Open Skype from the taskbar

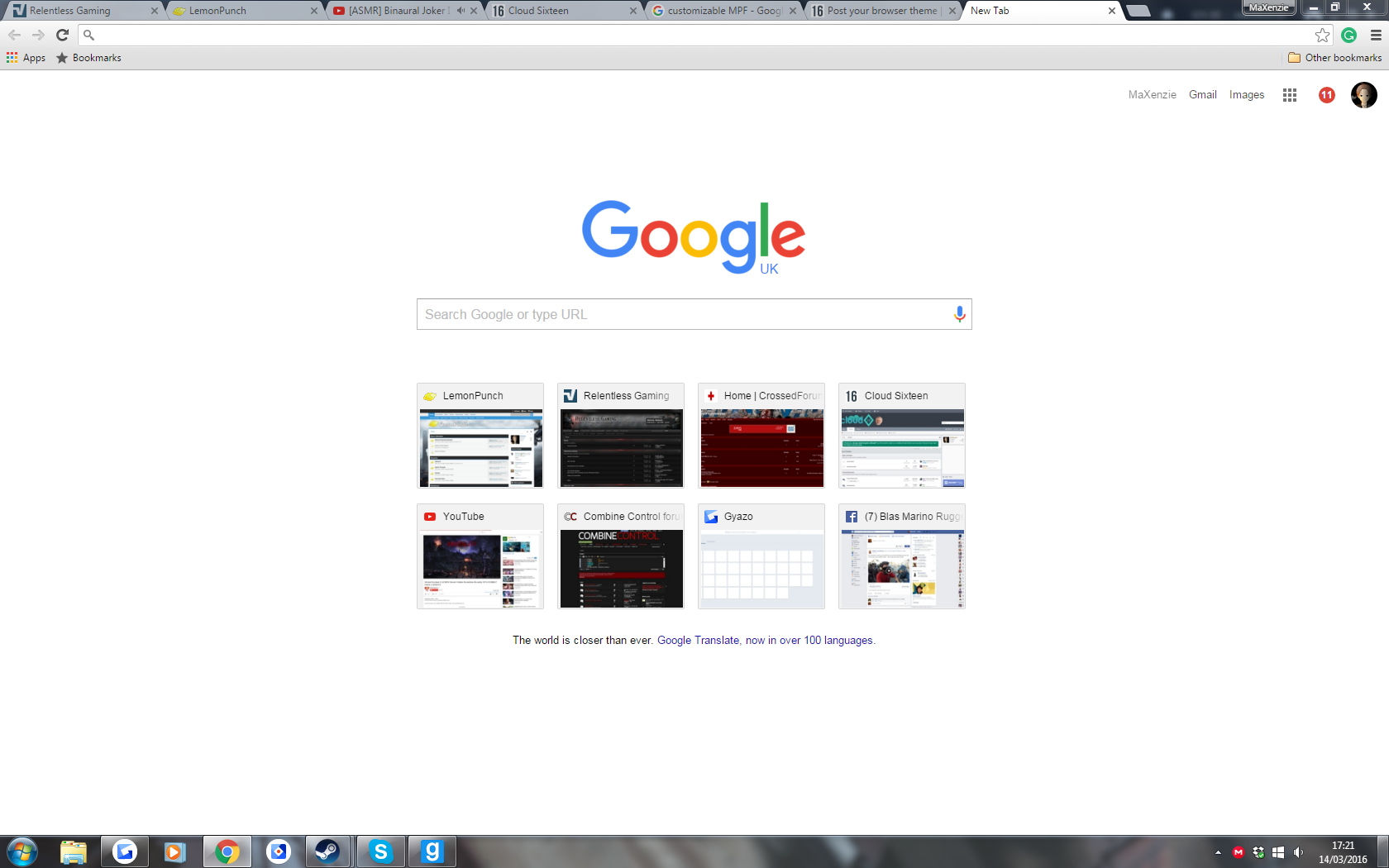point(380,851)
